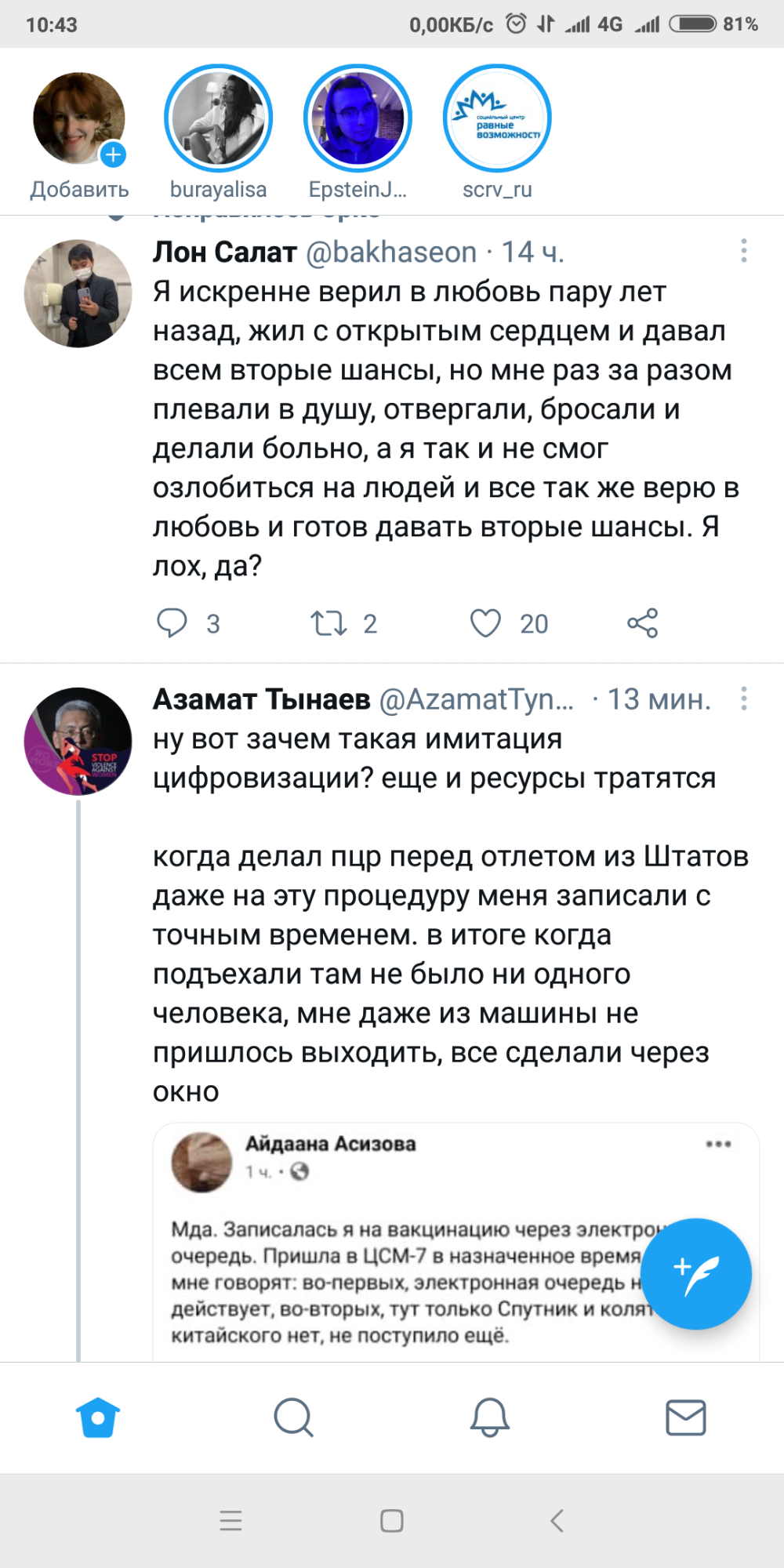Share Лон Салат's tweet via share icon
This screenshot has height=1568, width=784.
coord(642,623)
